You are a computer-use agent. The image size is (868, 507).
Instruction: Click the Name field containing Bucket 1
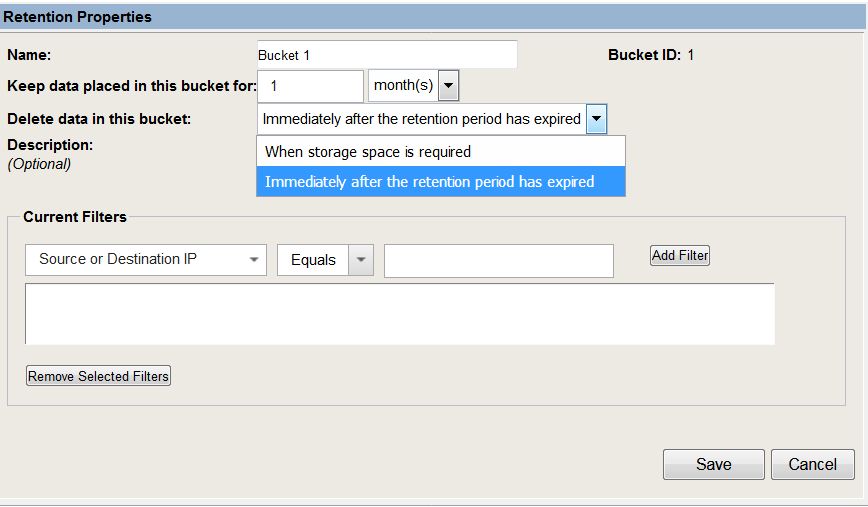coord(387,55)
